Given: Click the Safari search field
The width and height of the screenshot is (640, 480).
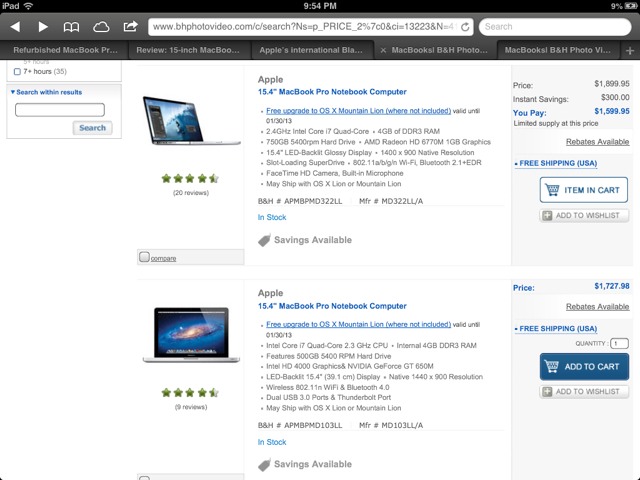Looking at the screenshot, I should tap(555, 27).
